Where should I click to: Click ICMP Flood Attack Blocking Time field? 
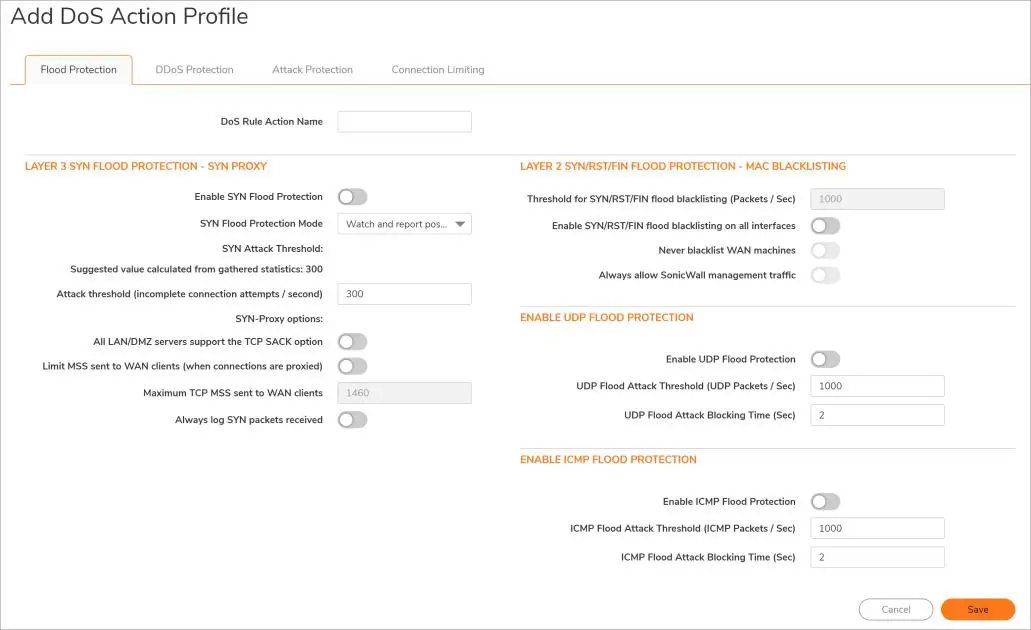877,557
